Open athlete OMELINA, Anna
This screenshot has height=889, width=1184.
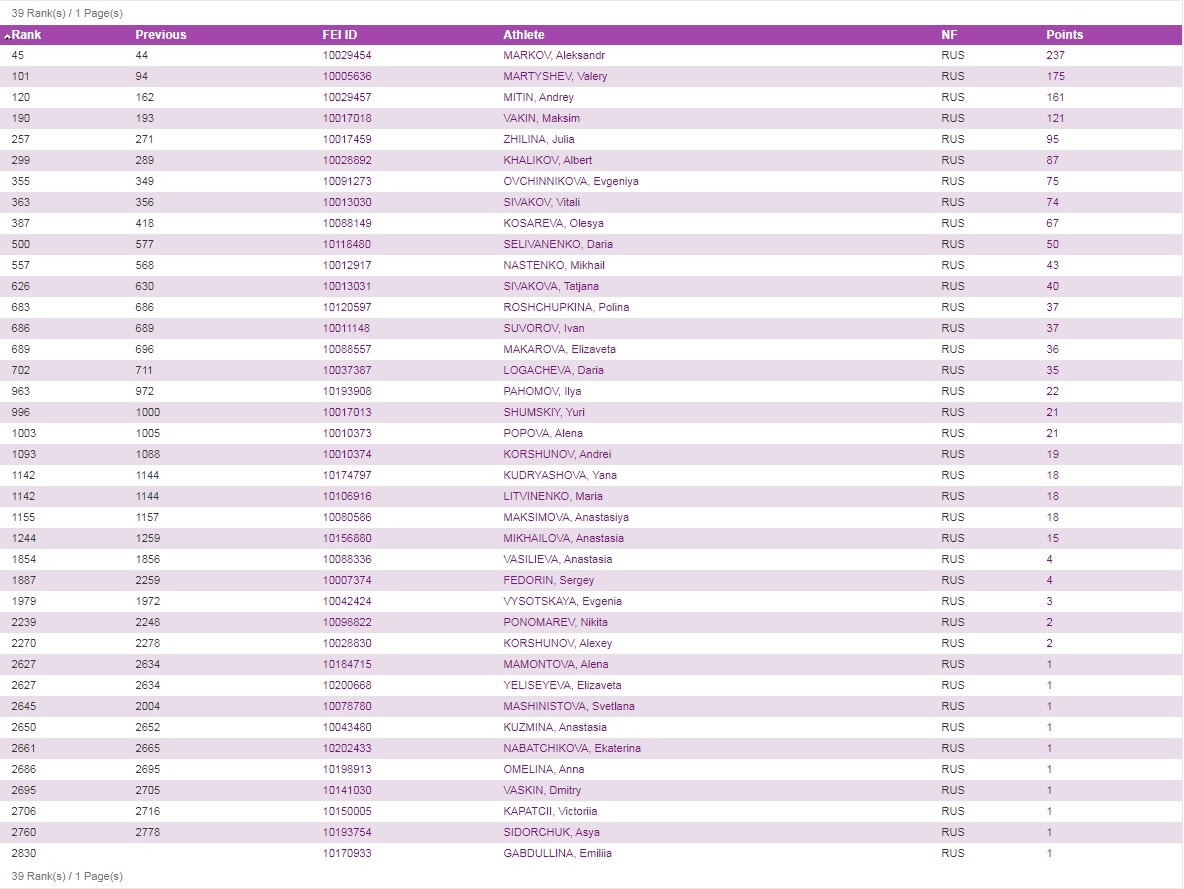click(544, 770)
